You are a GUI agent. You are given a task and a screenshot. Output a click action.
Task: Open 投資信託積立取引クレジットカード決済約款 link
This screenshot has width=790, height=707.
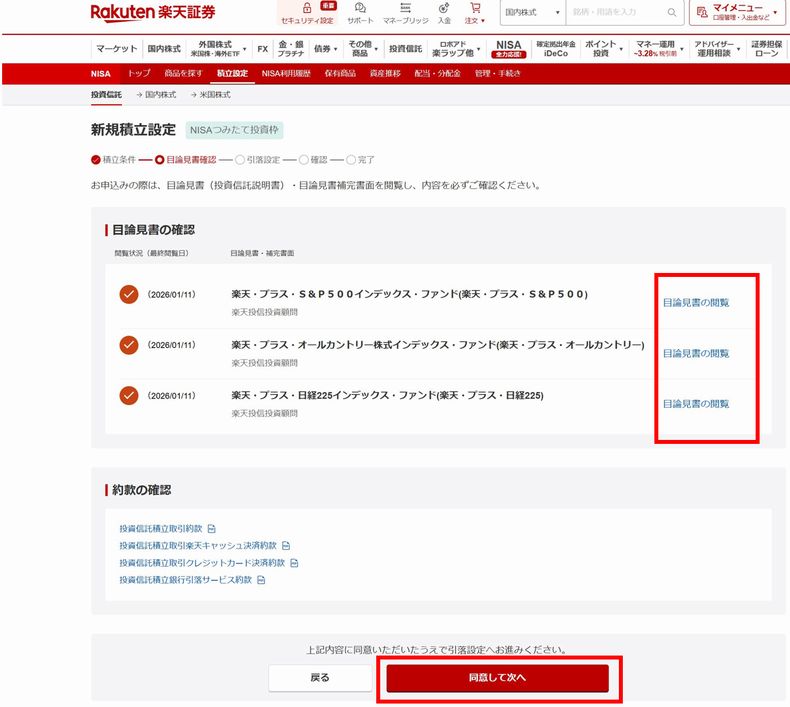[x=202, y=563]
